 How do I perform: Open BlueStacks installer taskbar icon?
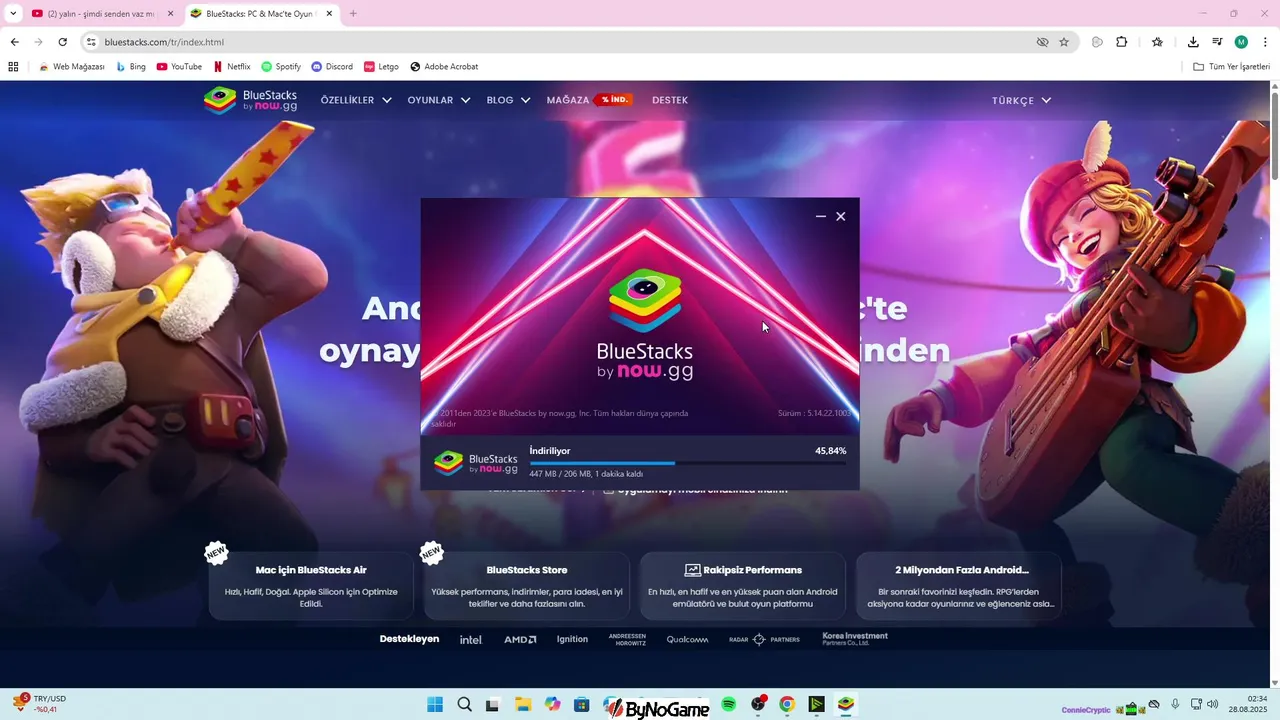846,705
